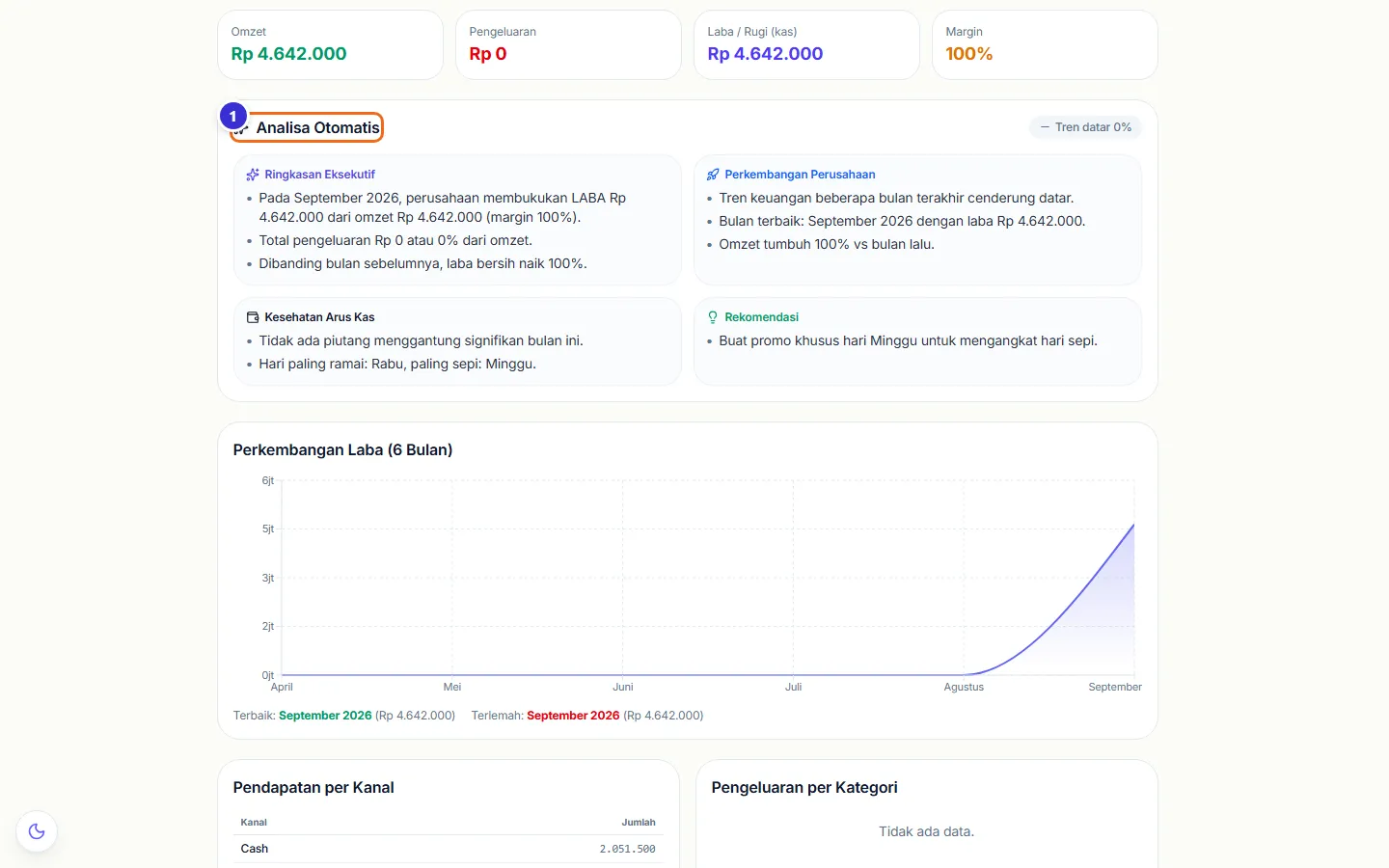The height and width of the screenshot is (868, 1389).
Task: Click the "Jumlah" column header
Action: pyautogui.click(x=639, y=823)
